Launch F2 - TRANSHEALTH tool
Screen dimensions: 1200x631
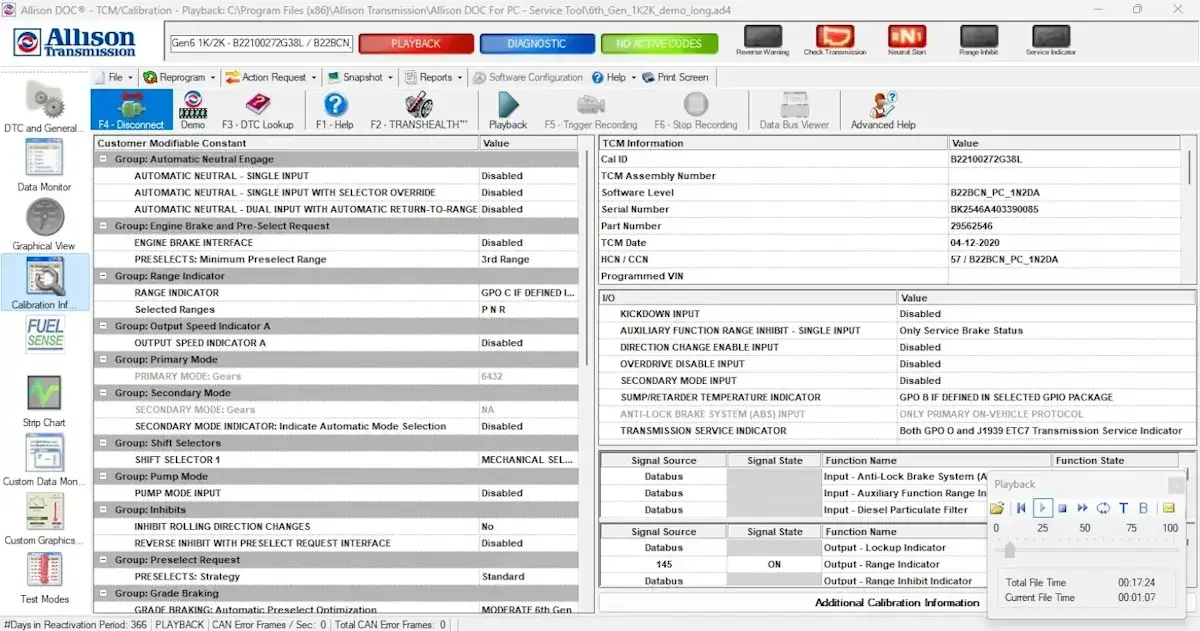tap(418, 109)
